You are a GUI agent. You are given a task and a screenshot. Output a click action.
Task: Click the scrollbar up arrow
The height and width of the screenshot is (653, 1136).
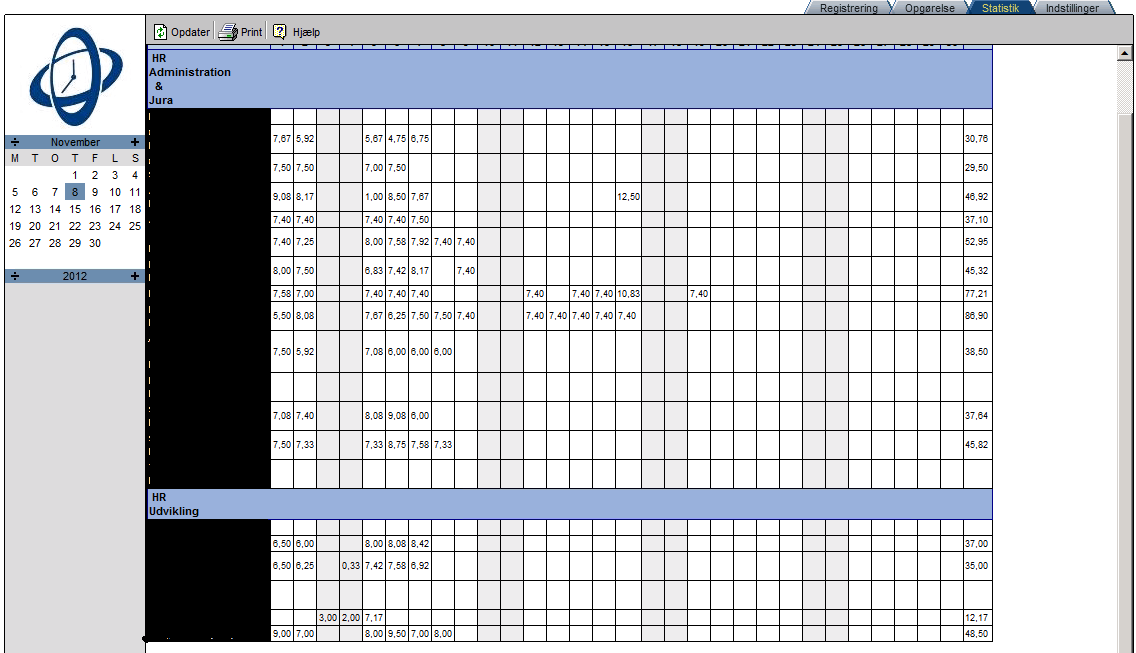pyautogui.click(x=1124, y=52)
